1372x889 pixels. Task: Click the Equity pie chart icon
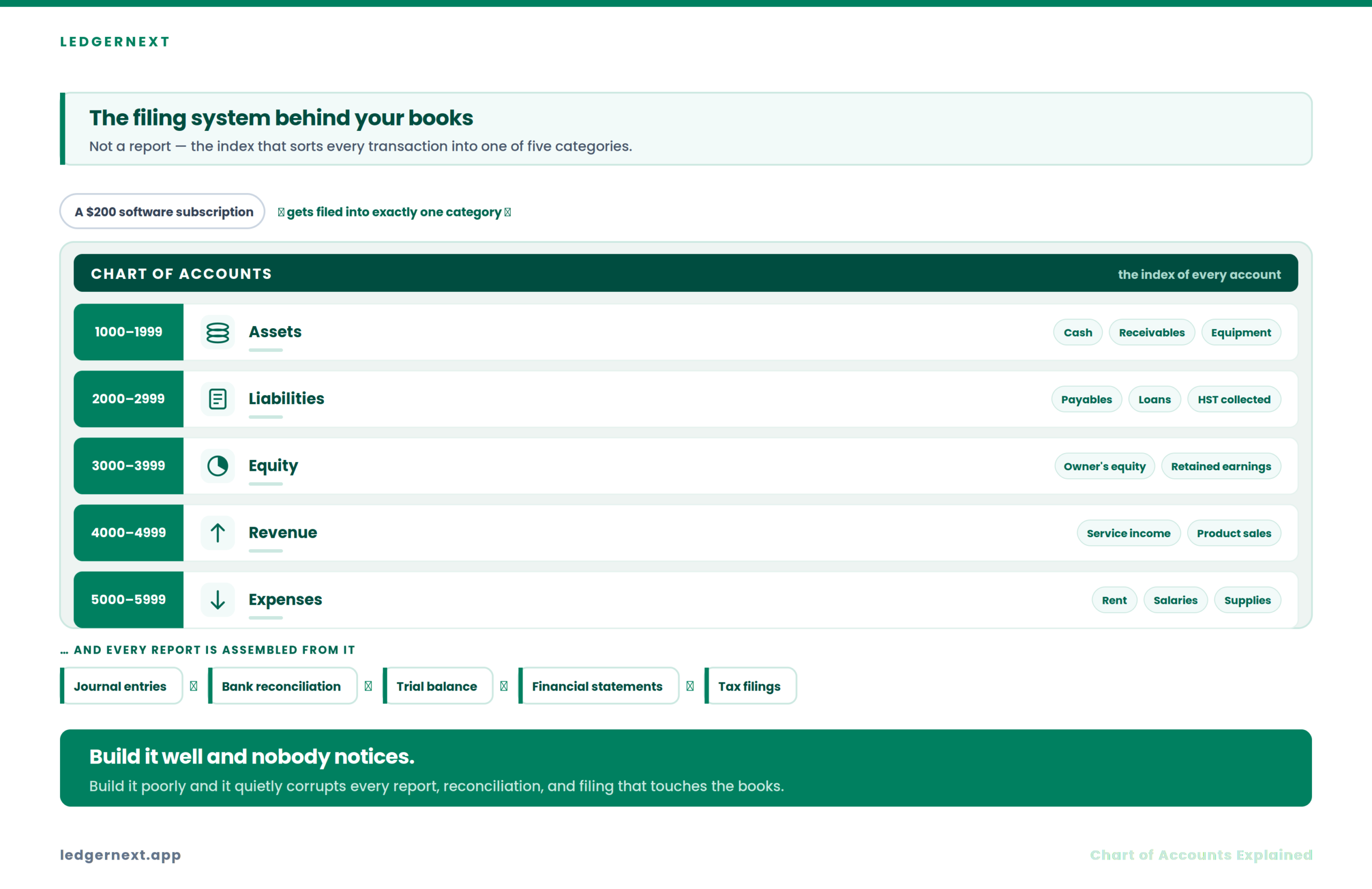pyautogui.click(x=218, y=466)
